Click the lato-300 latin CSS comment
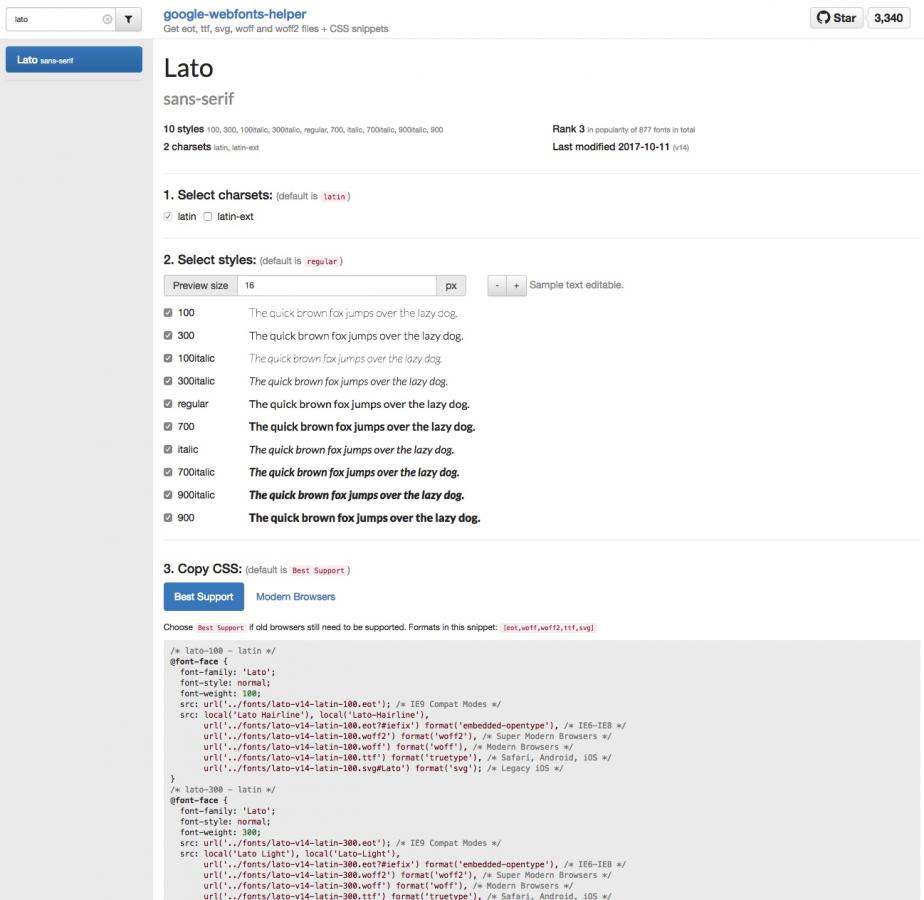The image size is (924, 900). [x=223, y=789]
